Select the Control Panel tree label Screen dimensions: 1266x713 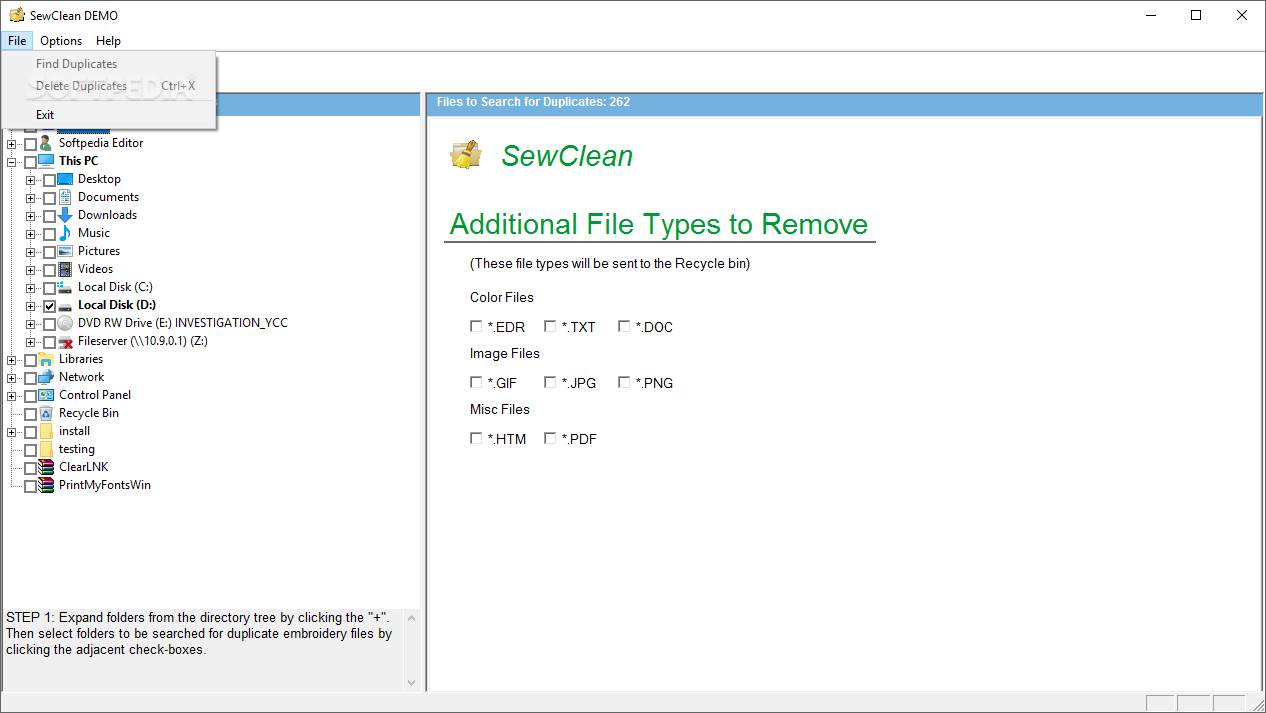pyautogui.click(x=95, y=395)
